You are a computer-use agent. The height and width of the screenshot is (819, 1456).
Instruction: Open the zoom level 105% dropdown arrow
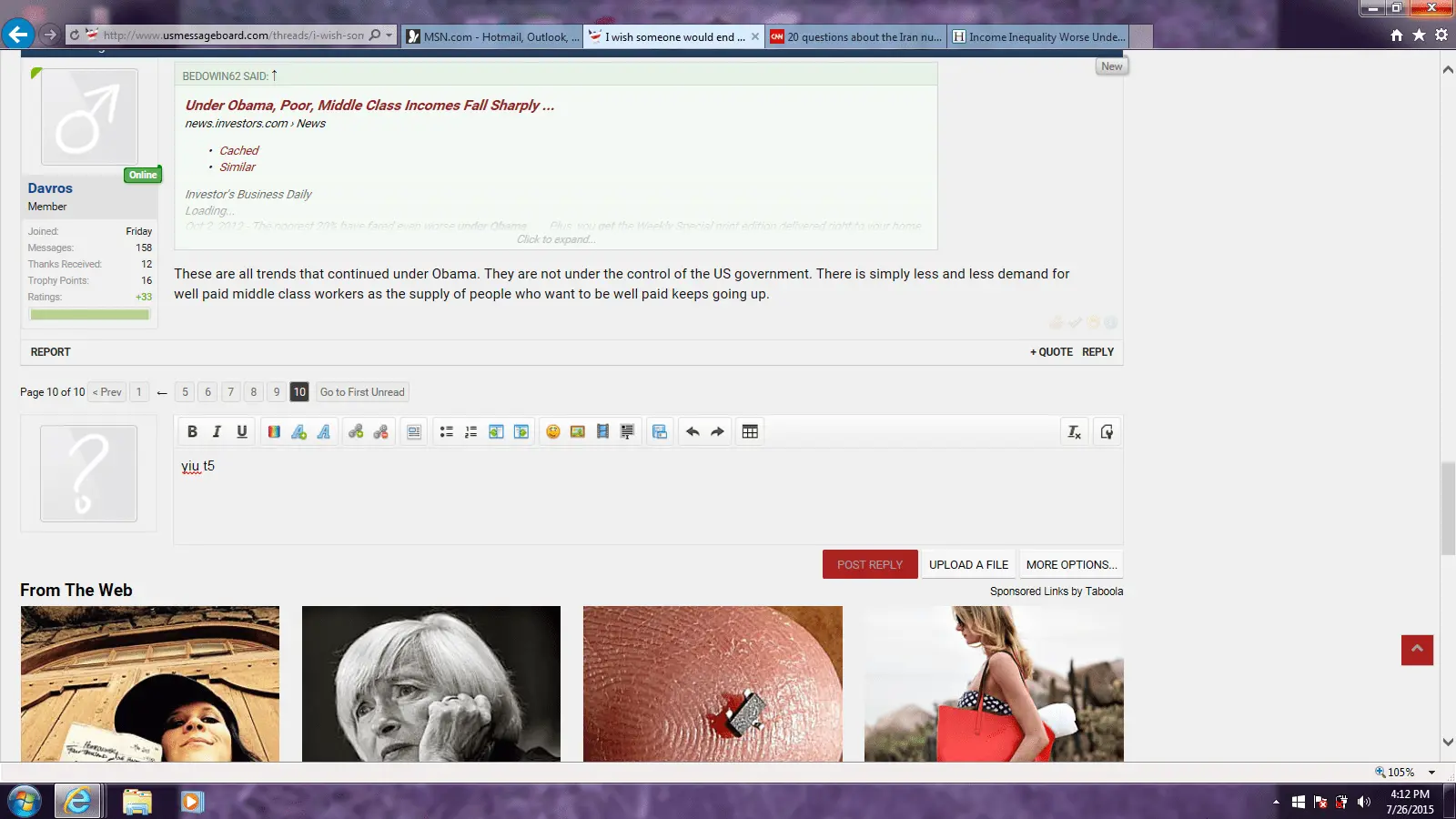coord(1431,773)
